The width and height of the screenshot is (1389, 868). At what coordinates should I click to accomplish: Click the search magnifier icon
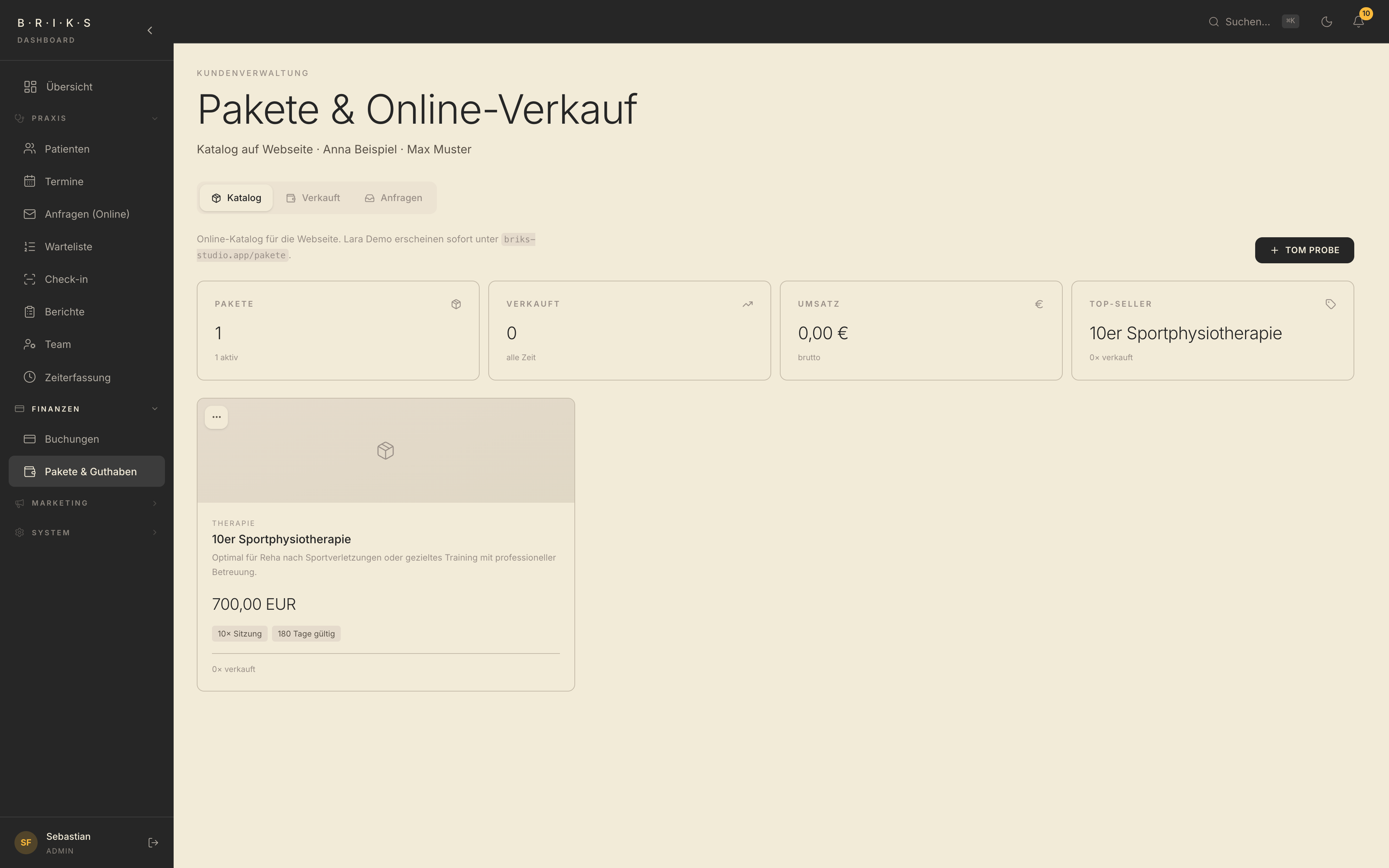click(x=1213, y=22)
